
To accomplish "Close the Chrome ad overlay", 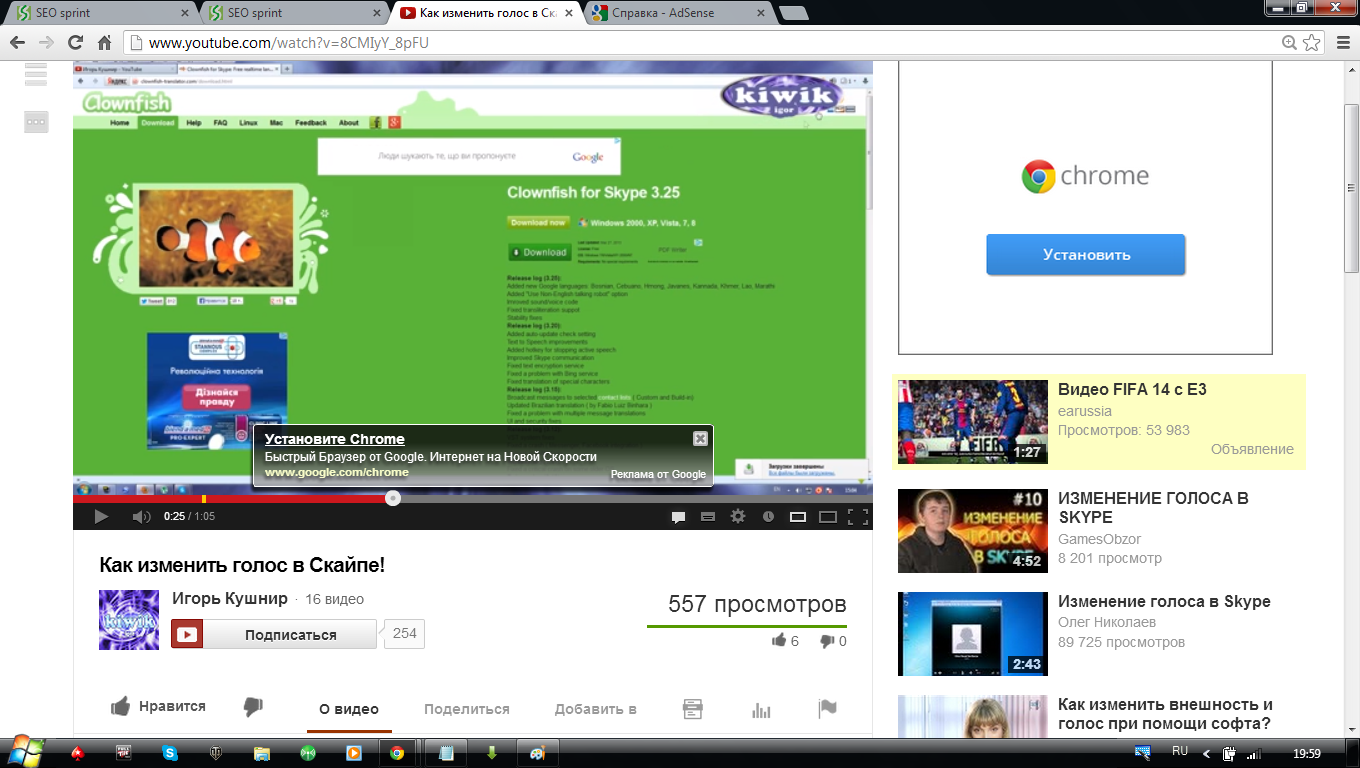I will click(x=700, y=438).
